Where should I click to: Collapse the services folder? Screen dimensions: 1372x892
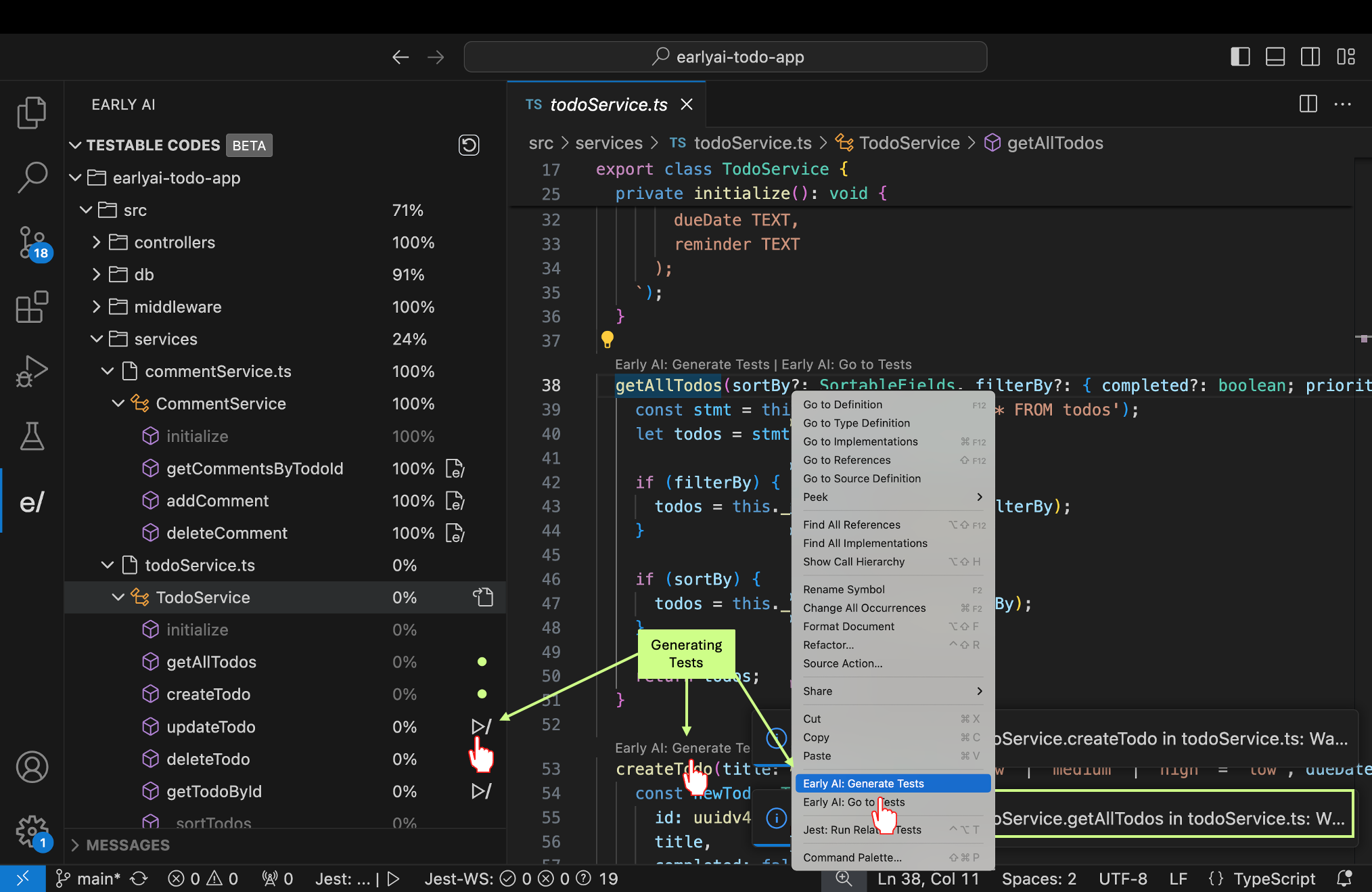pyautogui.click(x=97, y=339)
